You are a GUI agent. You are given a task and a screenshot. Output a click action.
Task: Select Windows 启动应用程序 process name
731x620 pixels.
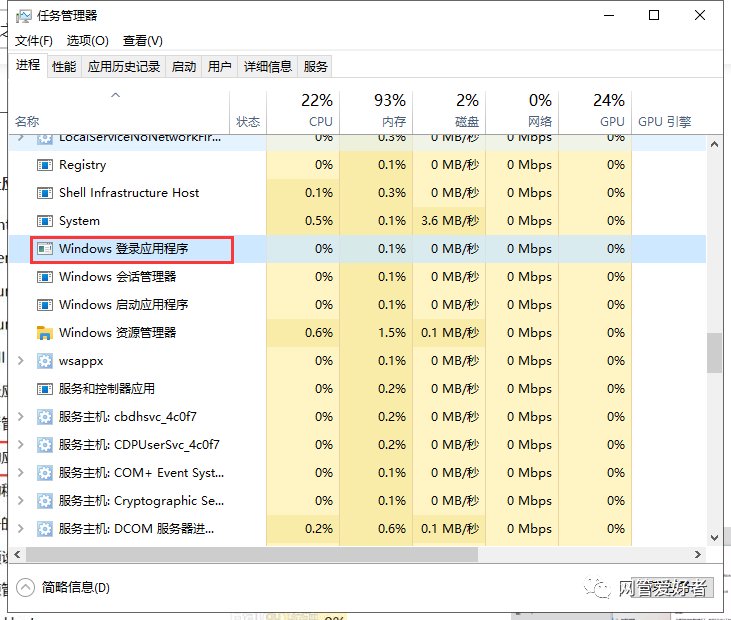[x=124, y=305]
